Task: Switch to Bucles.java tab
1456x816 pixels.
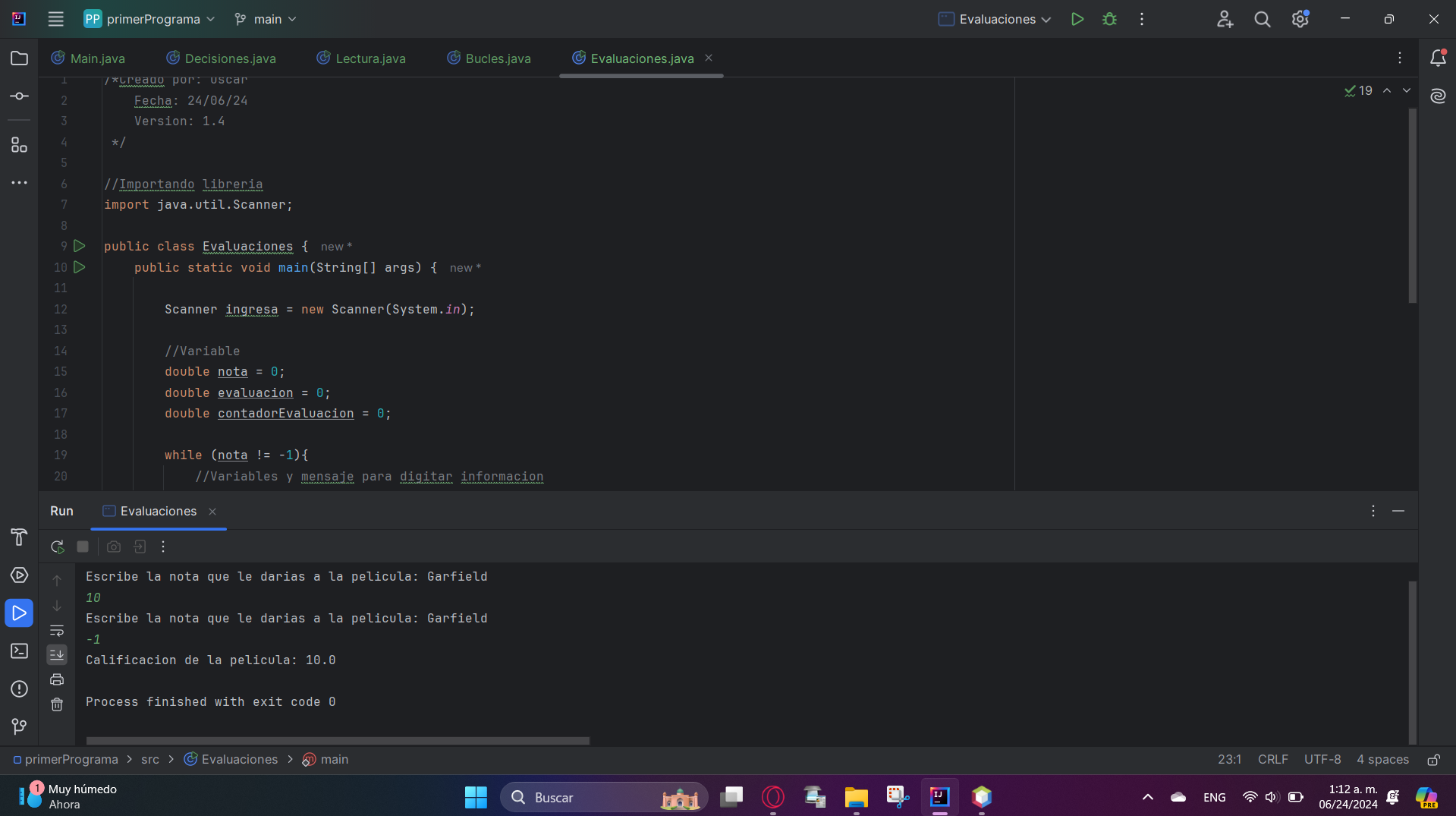Action: point(489,58)
